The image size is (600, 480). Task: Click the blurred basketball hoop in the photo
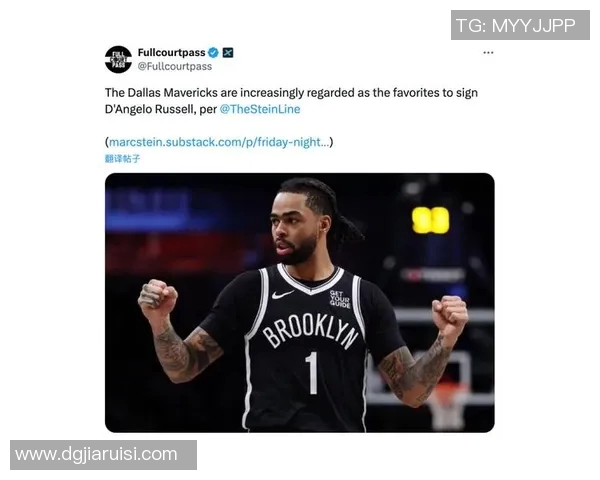pos(446,402)
